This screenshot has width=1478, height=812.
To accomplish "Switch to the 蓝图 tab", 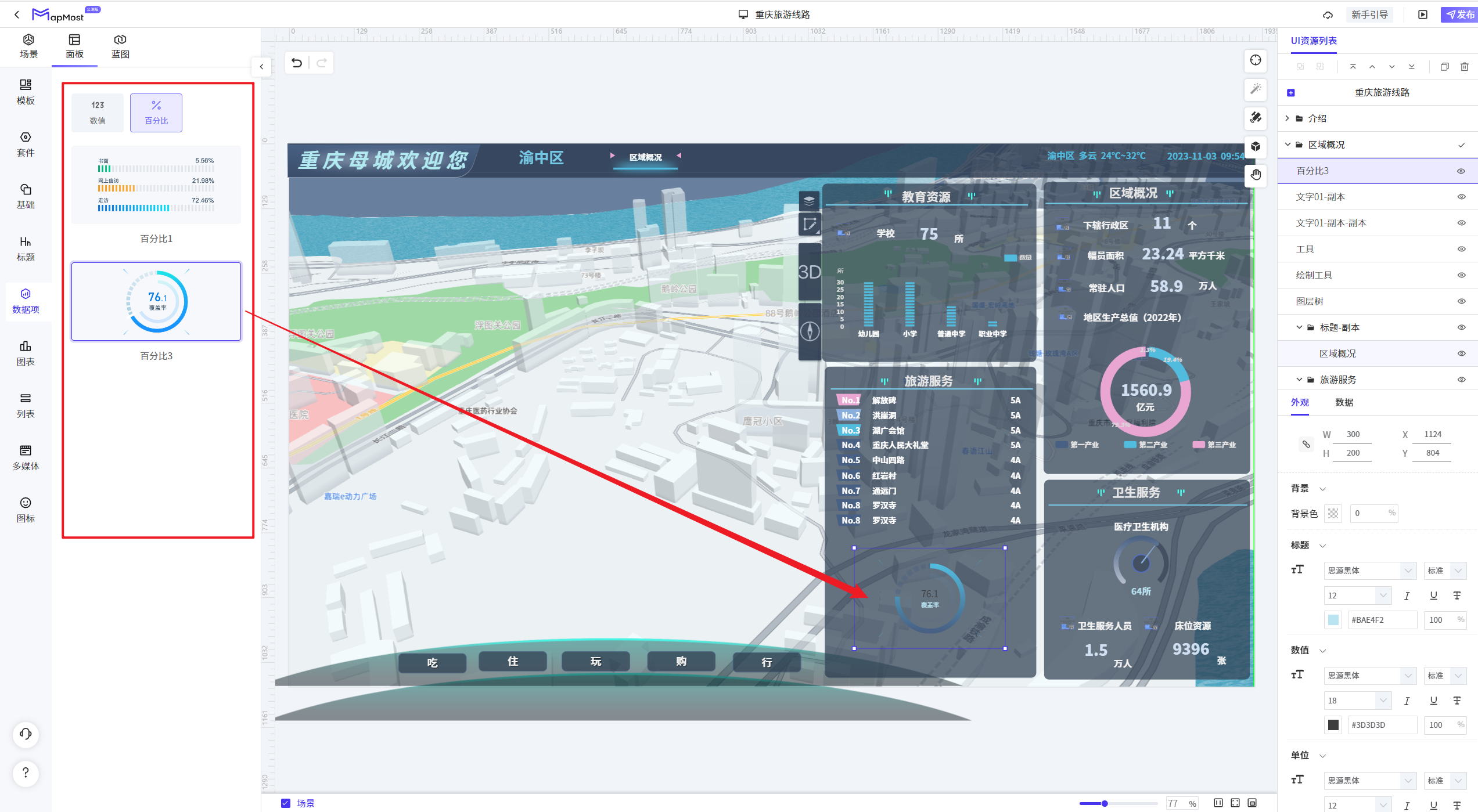I will [120, 46].
